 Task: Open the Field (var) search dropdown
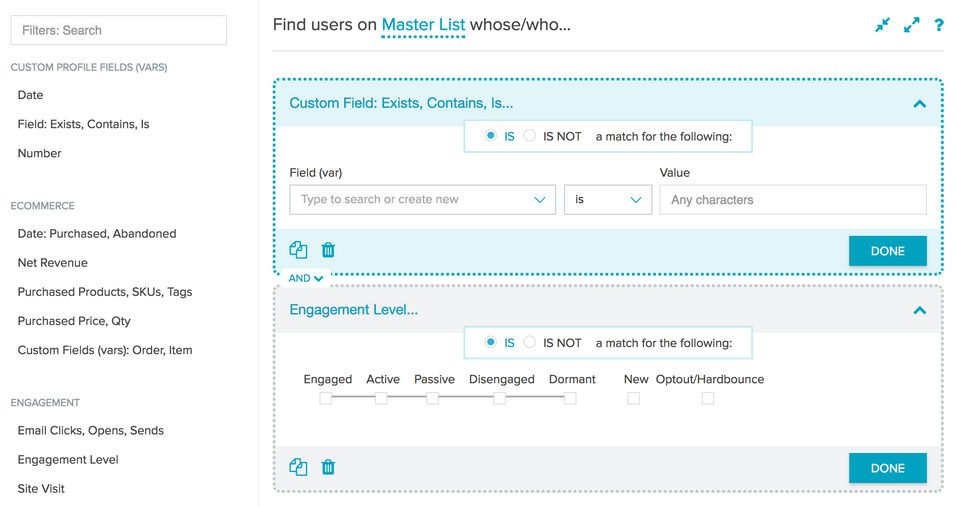pos(422,200)
